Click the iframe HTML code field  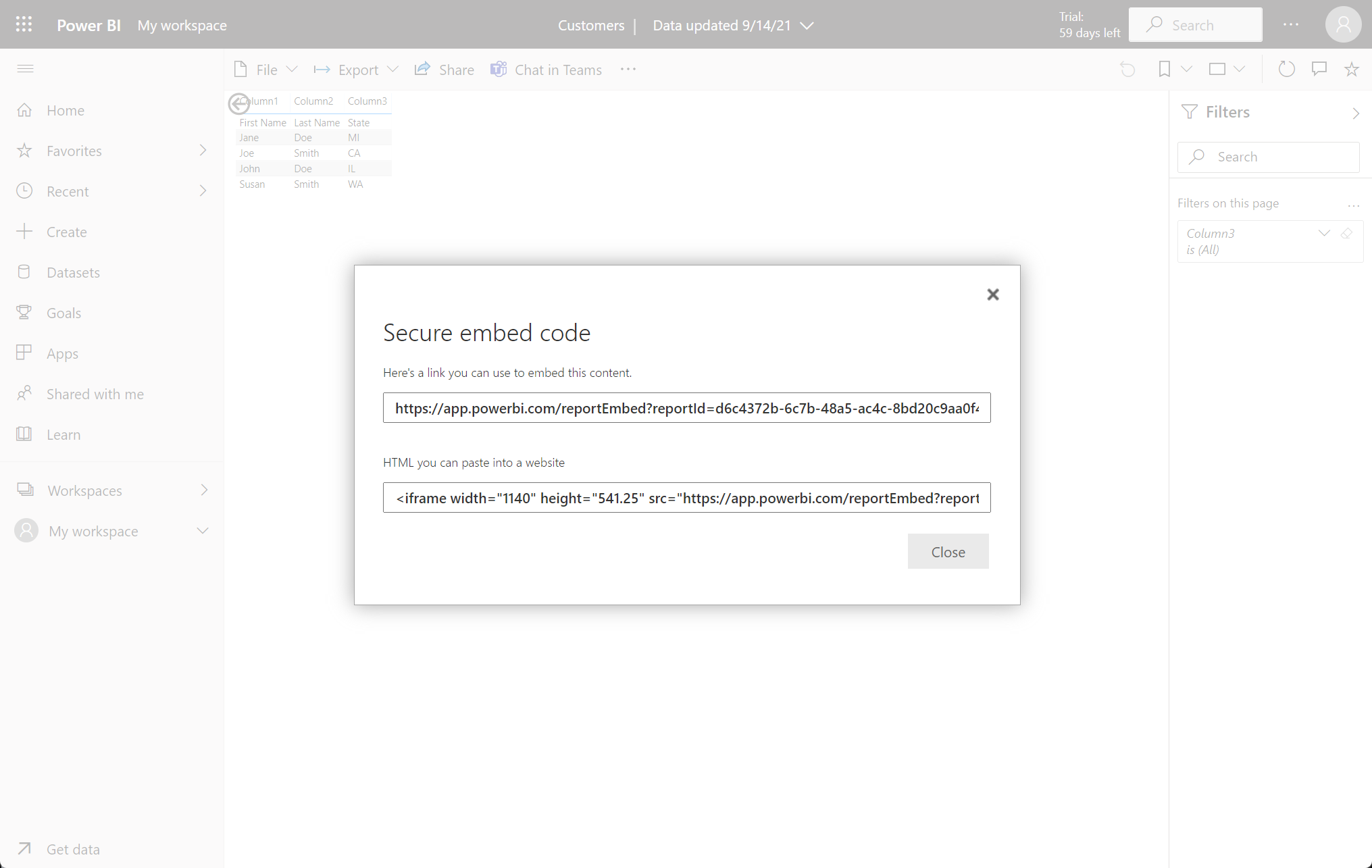click(686, 498)
